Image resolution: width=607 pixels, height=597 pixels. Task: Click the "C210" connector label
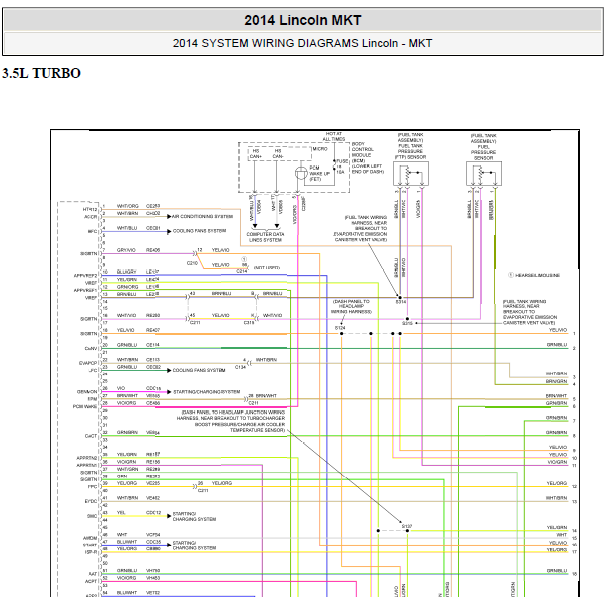tap(192, 263)
